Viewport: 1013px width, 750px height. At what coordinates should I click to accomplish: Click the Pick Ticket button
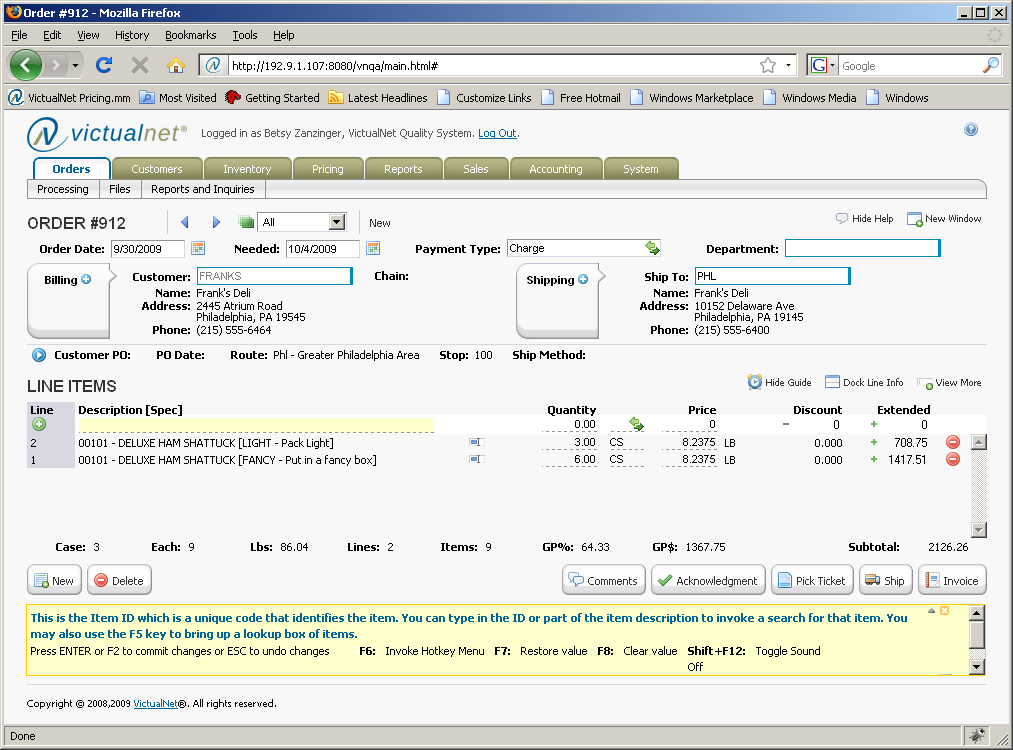810,580
